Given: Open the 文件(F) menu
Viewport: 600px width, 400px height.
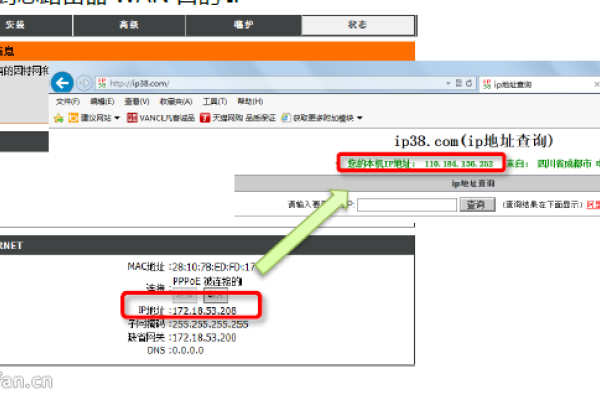Looking at the screenshot, I should 68,101.
